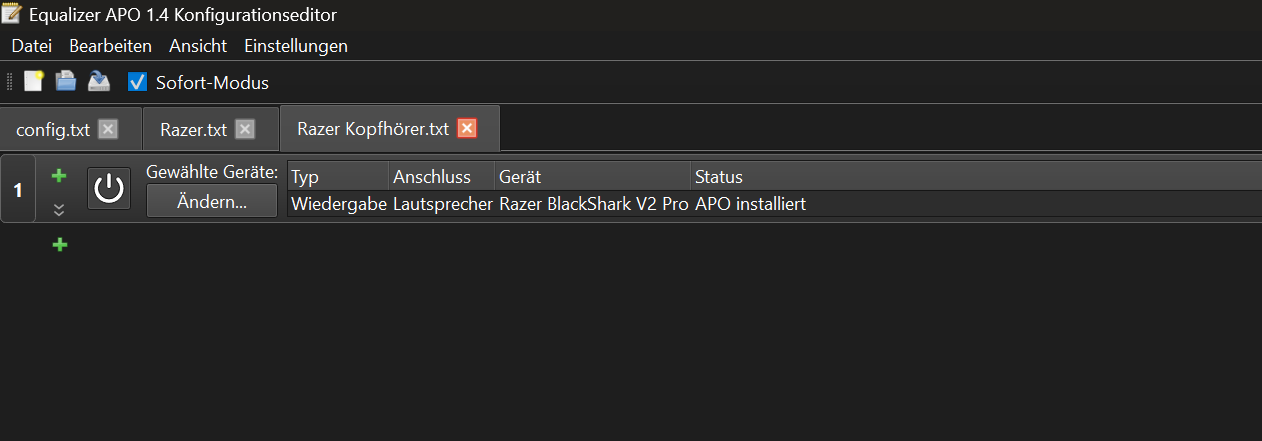Add a filter with the green plus in row 1
Viewport: 1262px width, 441px height.
(59, 176)
